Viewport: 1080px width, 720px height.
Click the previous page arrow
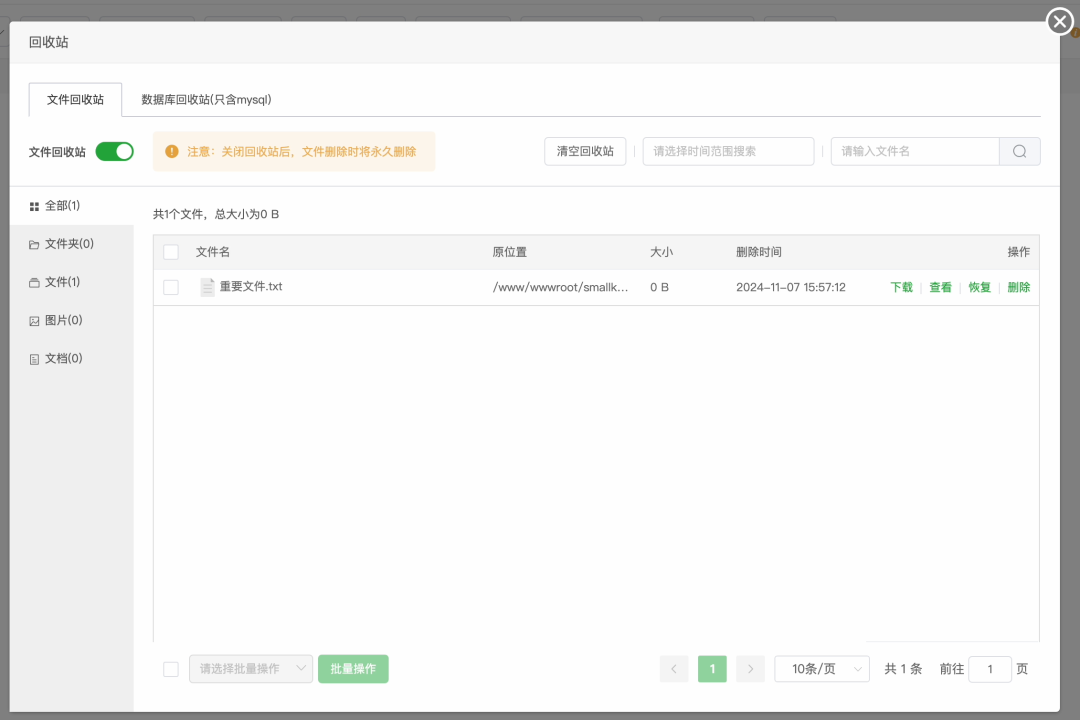(674, 669)
